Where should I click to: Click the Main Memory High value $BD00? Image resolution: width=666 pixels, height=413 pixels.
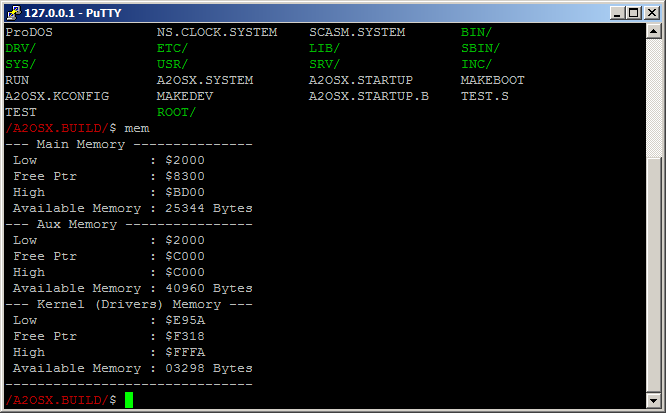[x=185, y=192]
